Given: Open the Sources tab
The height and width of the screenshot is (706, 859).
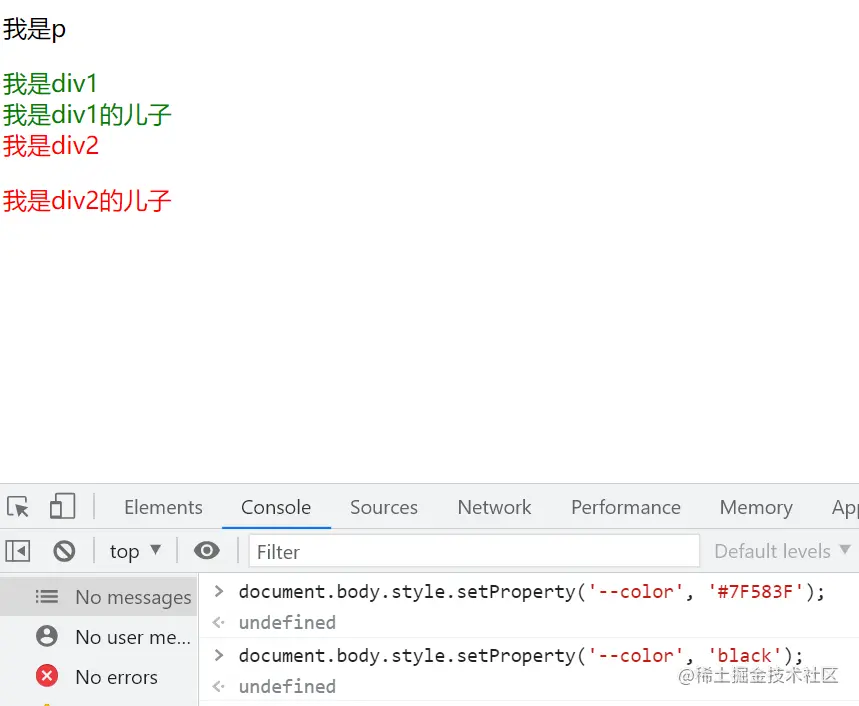Looking at the screenshot, I should coord(383,507).
